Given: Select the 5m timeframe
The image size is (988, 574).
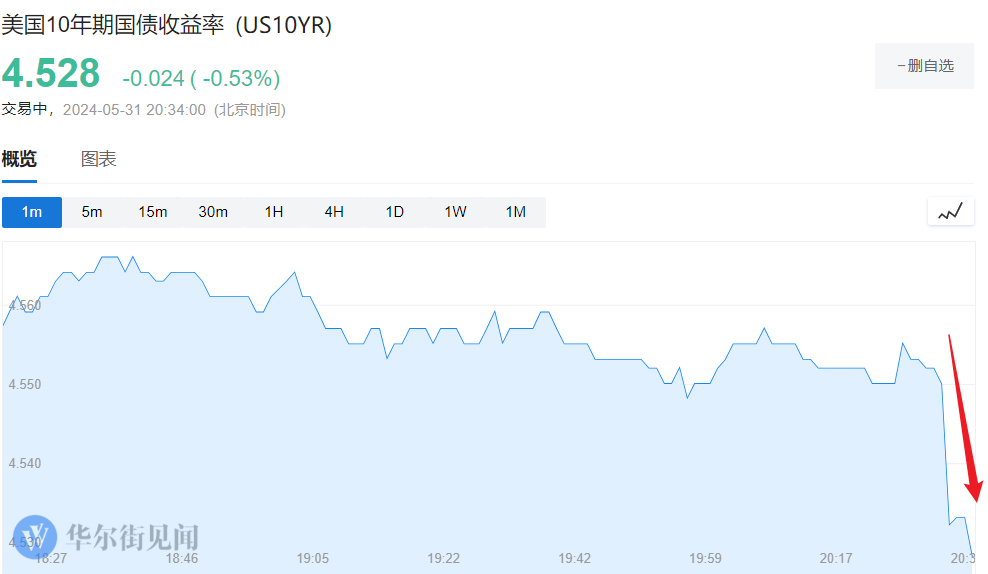Looking at the screenshot, I should coord(92,212).
